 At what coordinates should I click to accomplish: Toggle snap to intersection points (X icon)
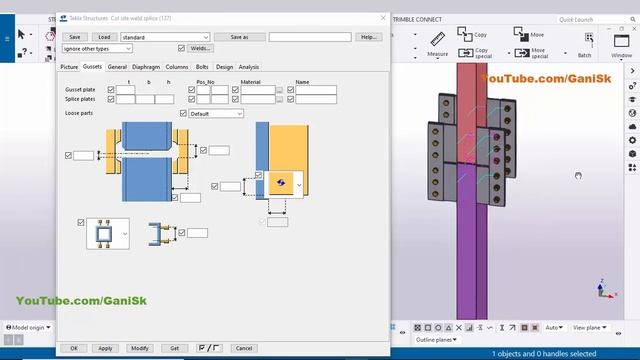point(459,328)
